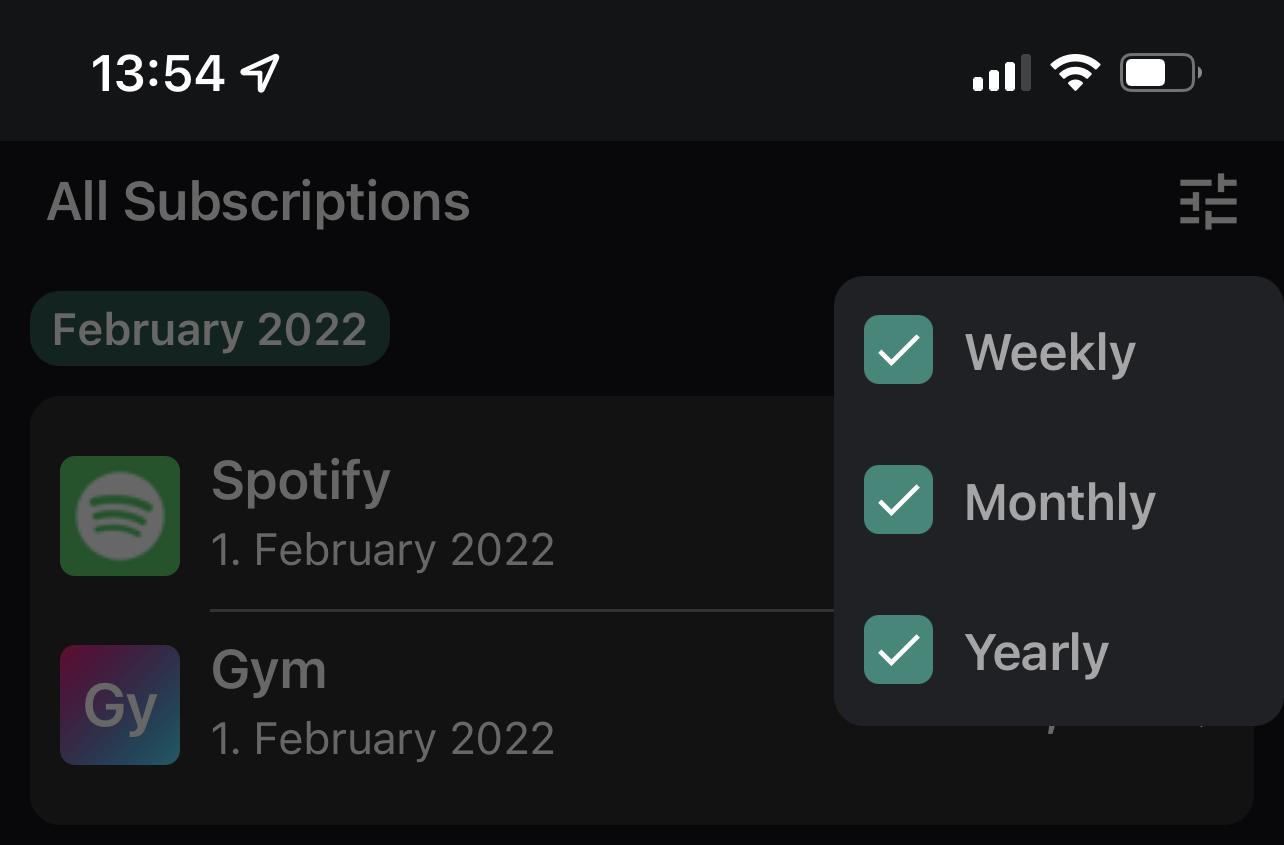Select the Monthly menu label
The image size is (1284, 845).
click(x=1060, y=502)
